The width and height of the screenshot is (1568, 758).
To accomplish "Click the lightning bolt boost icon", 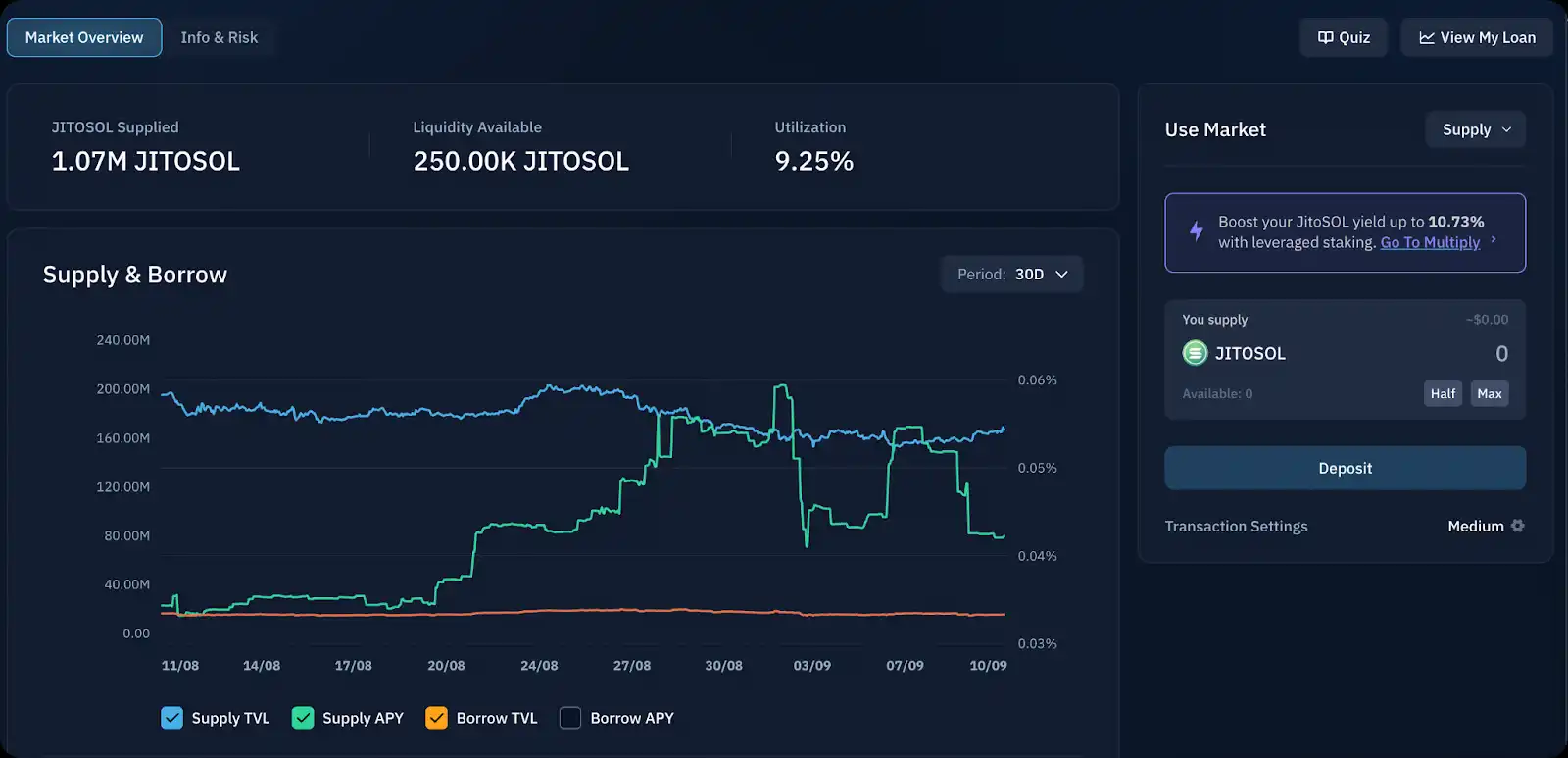I will click(x=1196, y=231).
